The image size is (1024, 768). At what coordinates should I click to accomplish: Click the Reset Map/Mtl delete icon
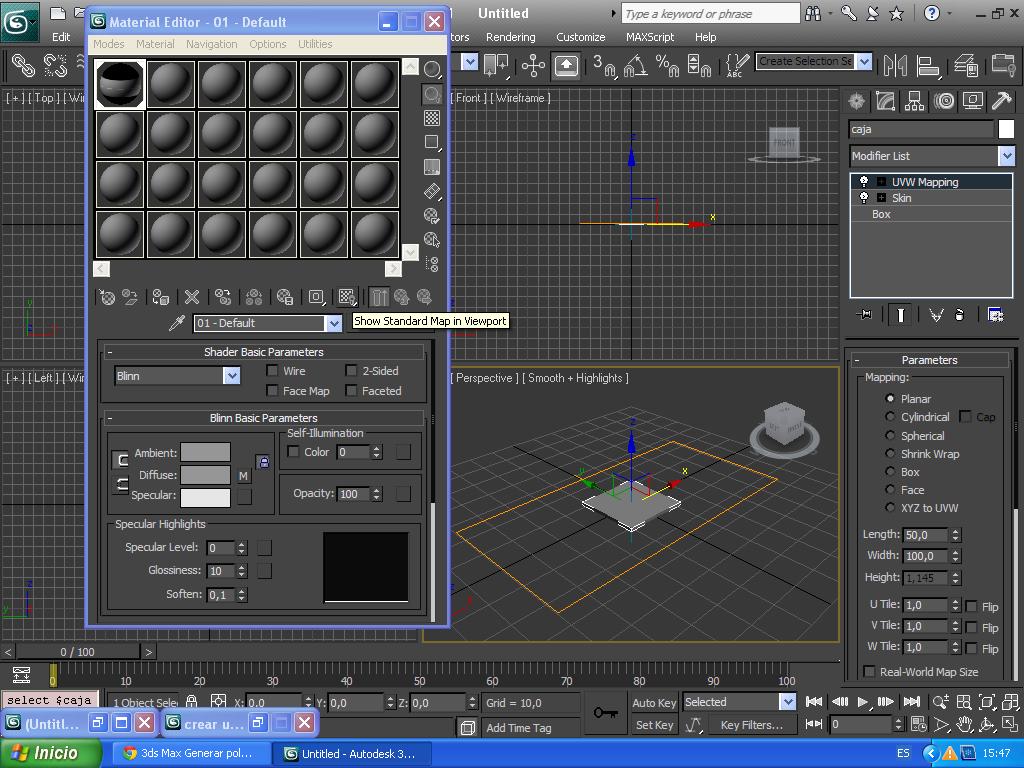point(191,298)
